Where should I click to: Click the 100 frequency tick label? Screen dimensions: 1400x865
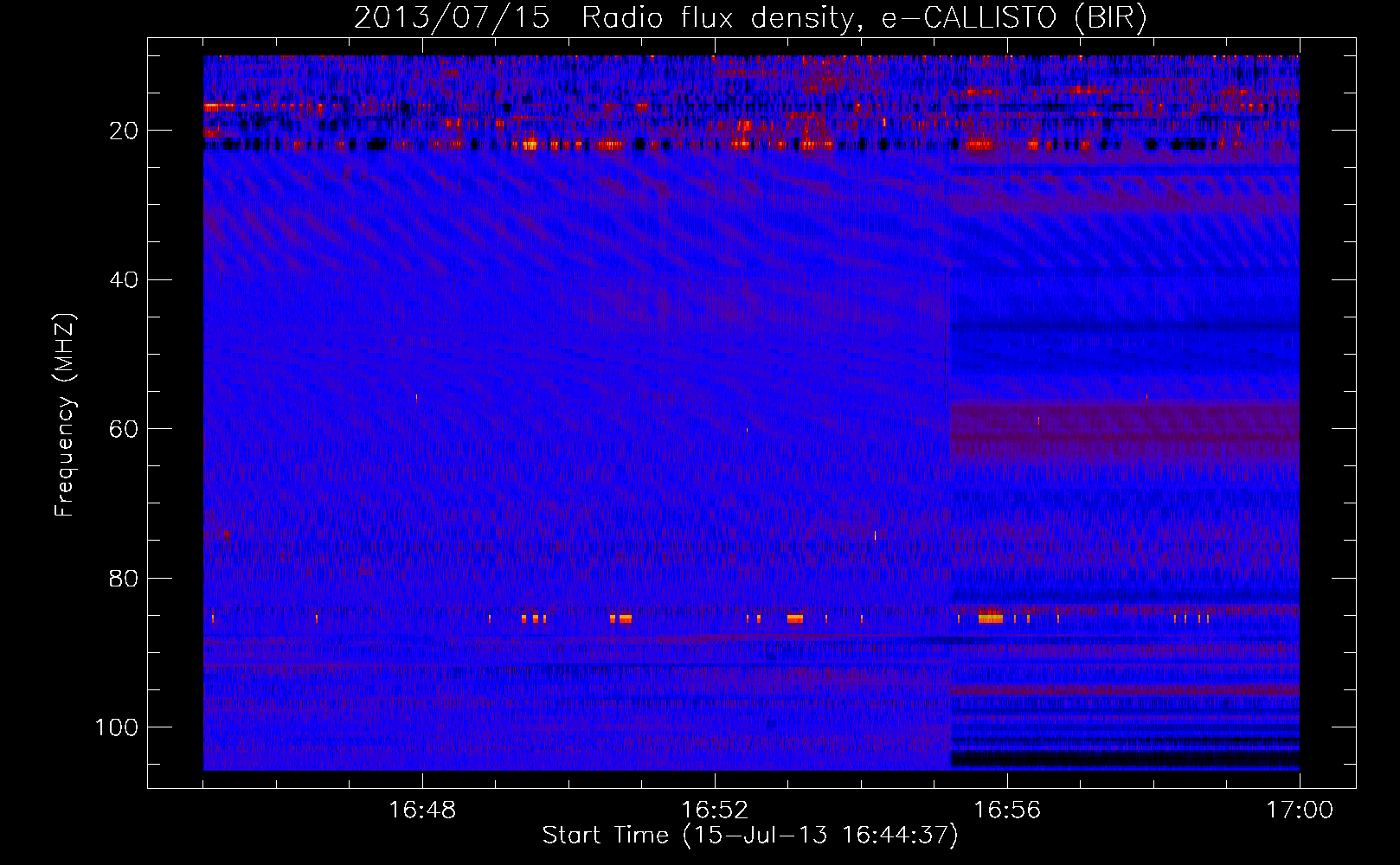[117, 727]
